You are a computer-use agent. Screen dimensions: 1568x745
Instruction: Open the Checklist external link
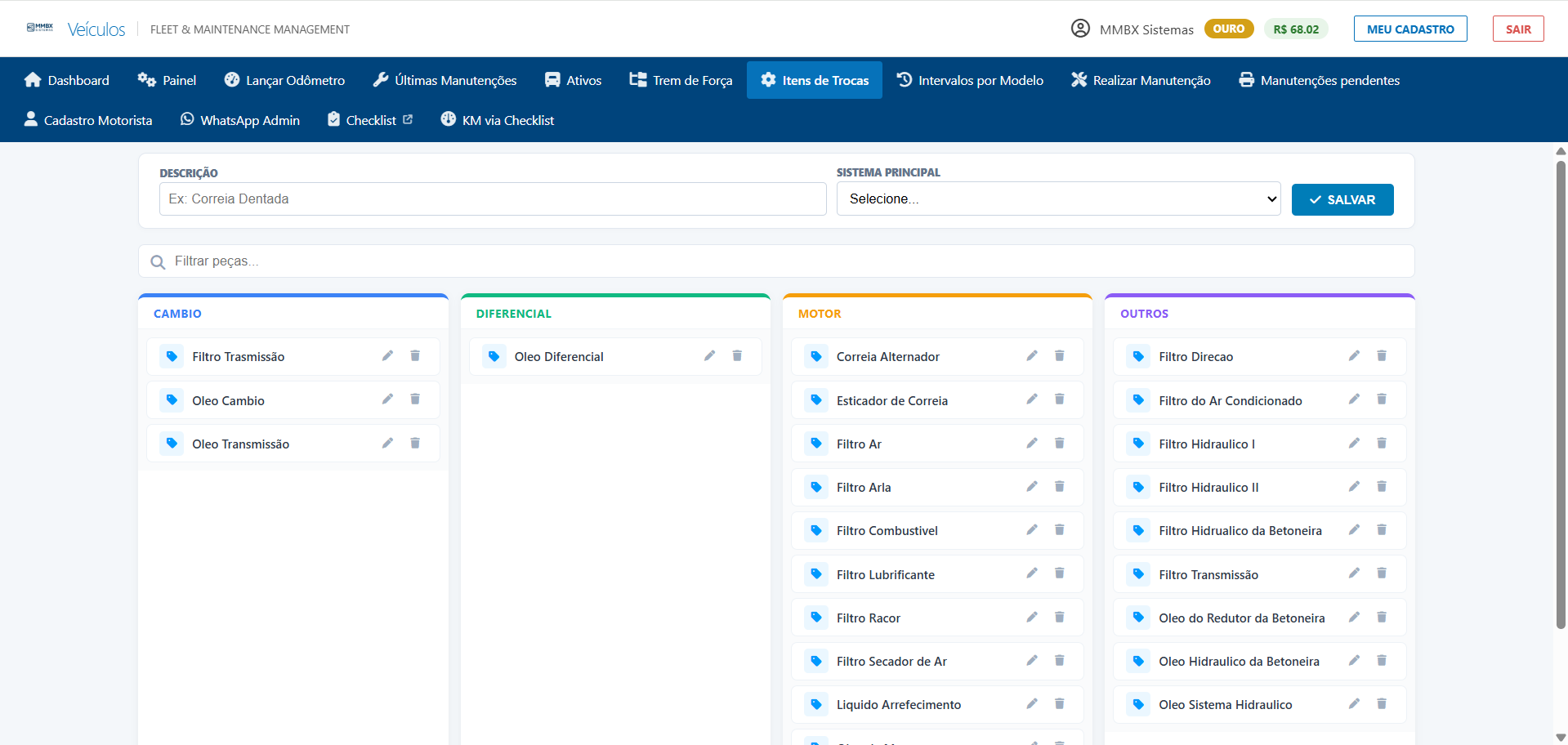(x=370, y=120)
